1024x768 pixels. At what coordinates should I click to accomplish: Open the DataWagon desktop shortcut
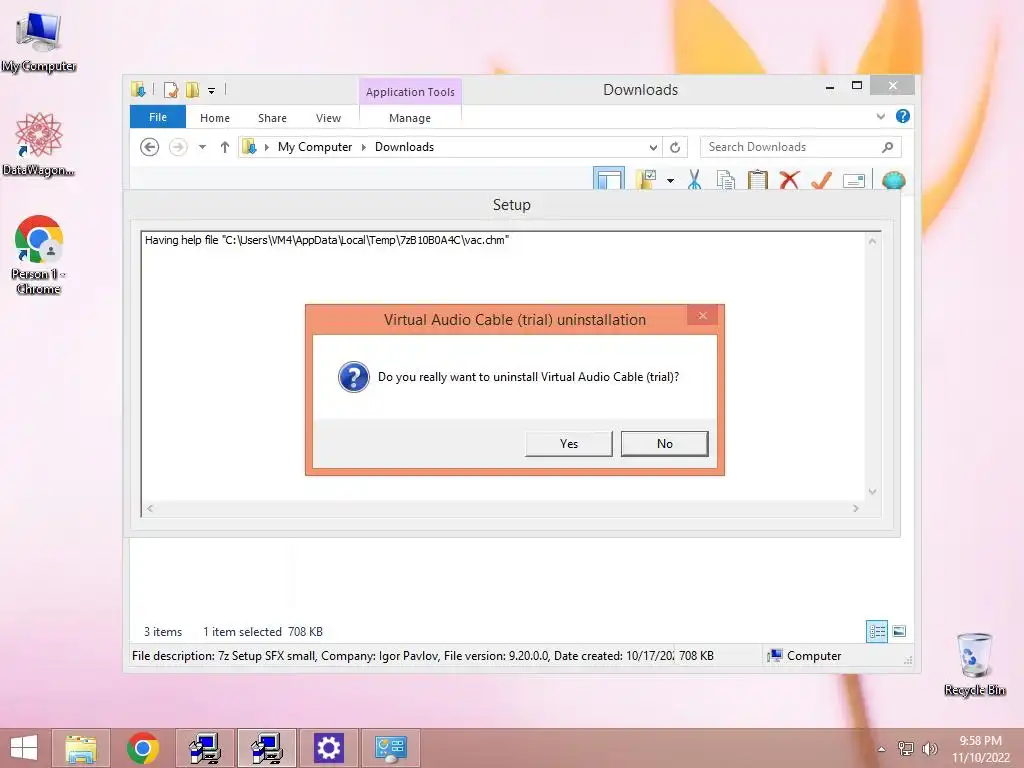[39, 145]
